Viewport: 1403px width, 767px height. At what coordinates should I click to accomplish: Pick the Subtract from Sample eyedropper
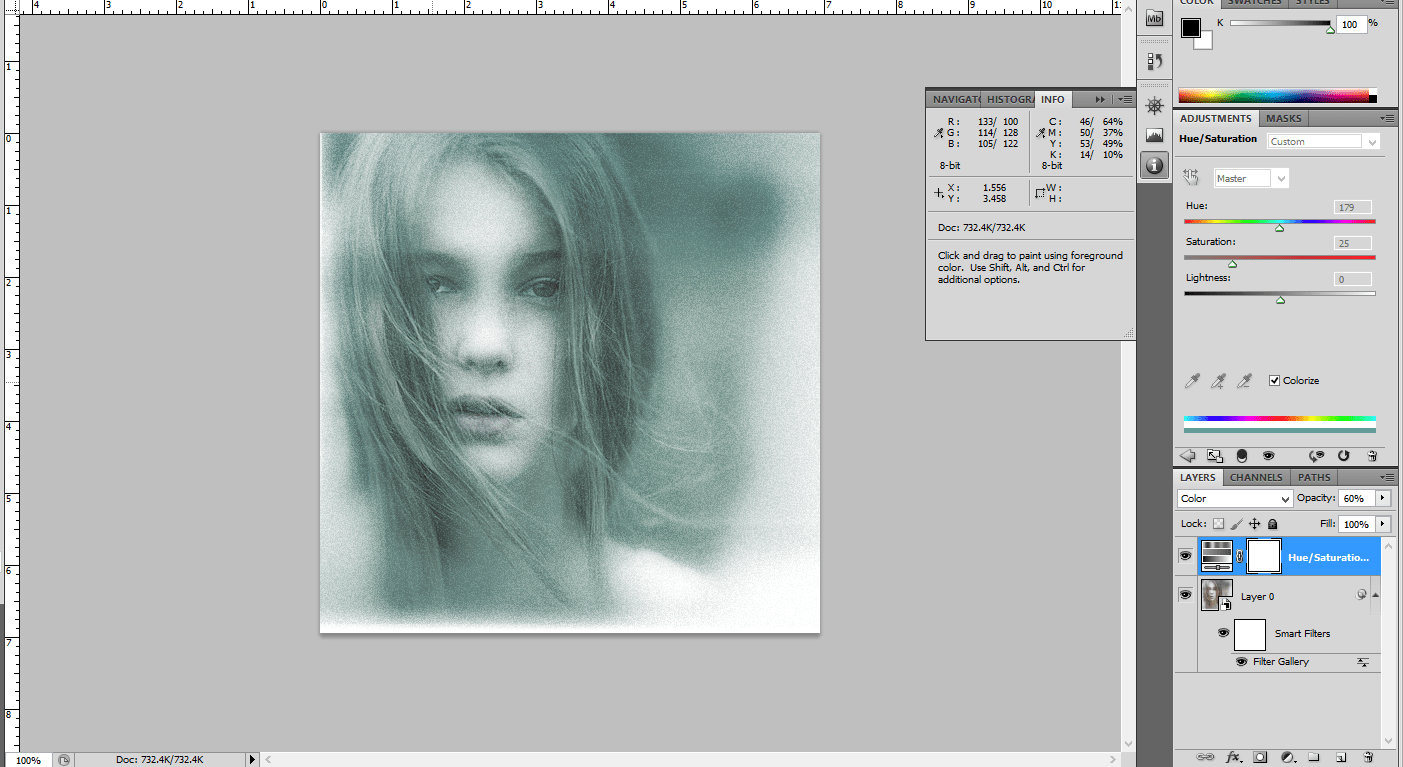[x=1244, y=381]
